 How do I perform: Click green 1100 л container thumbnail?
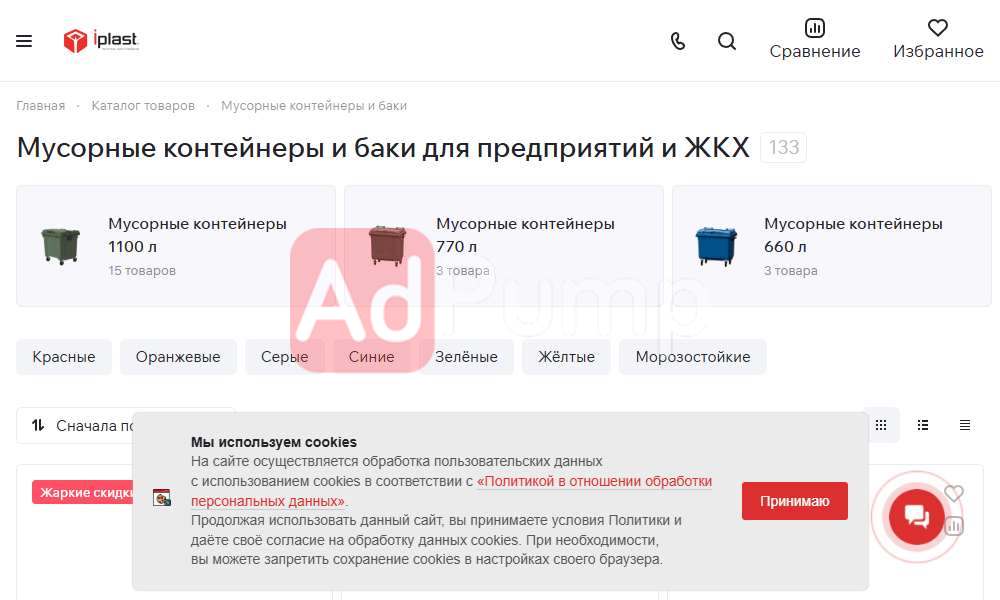(x=61, y=246)
